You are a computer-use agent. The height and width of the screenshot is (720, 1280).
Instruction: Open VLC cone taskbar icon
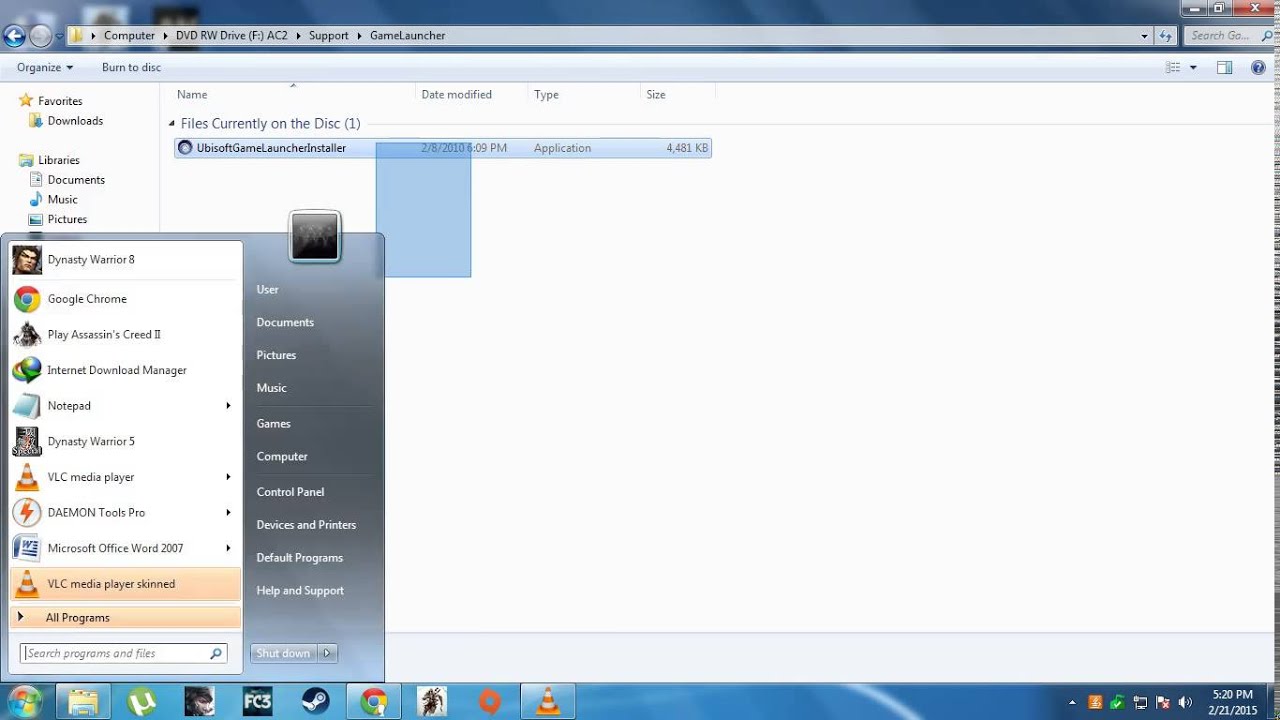pos(548,702)
